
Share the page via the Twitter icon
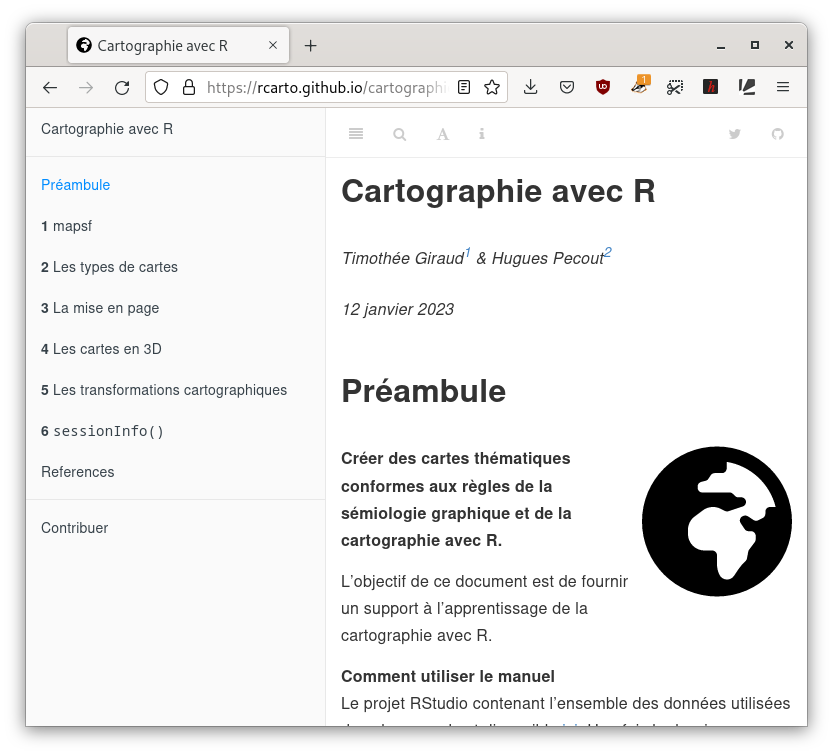coord(735,134)
